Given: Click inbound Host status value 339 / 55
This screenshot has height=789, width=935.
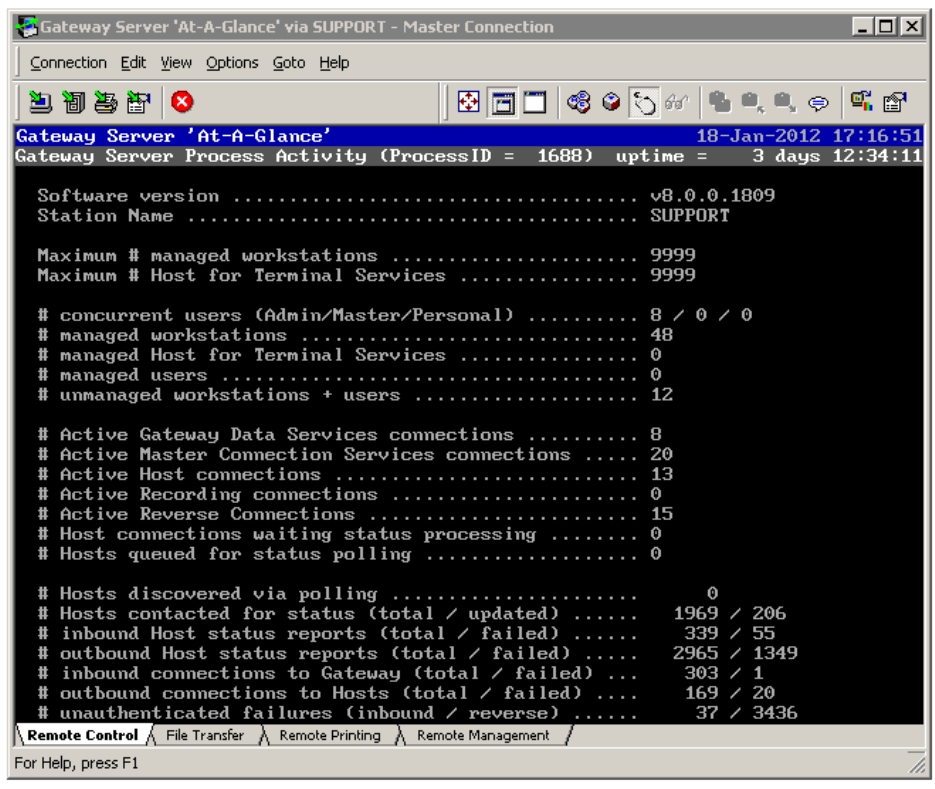Looking at the screenshot, I should [730, 633].
